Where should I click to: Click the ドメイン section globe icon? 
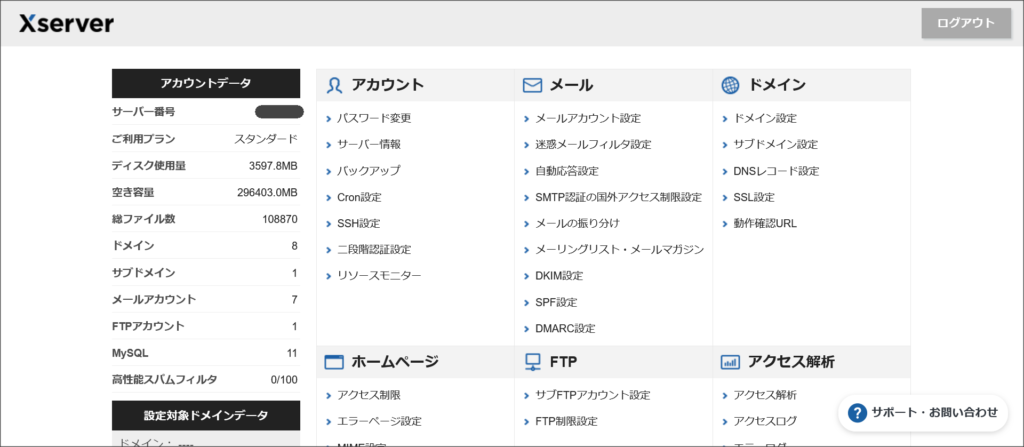tap(731, 85)
